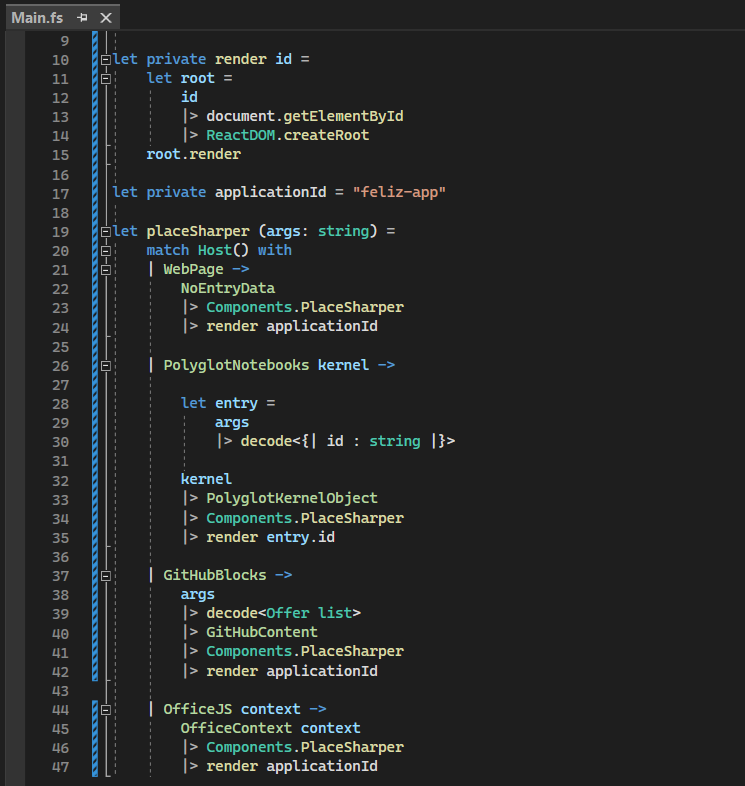Image resolution: width=745 pixels, height=786 pixels.
Task: Click document.getElementById on line 13
Action: [305, 116]
